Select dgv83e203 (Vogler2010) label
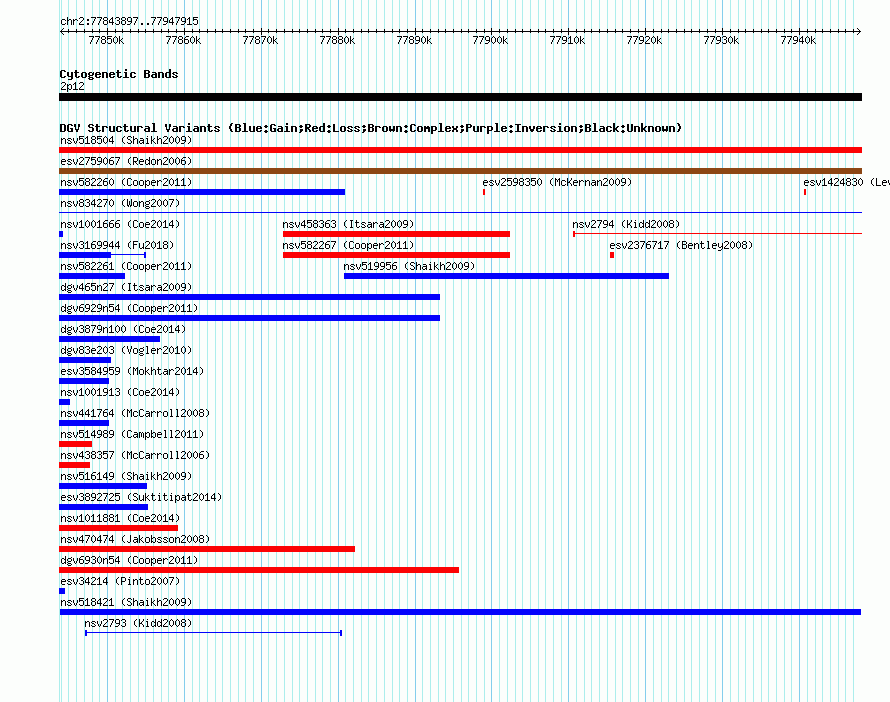890x702 pixels. [x=126, y=350]
